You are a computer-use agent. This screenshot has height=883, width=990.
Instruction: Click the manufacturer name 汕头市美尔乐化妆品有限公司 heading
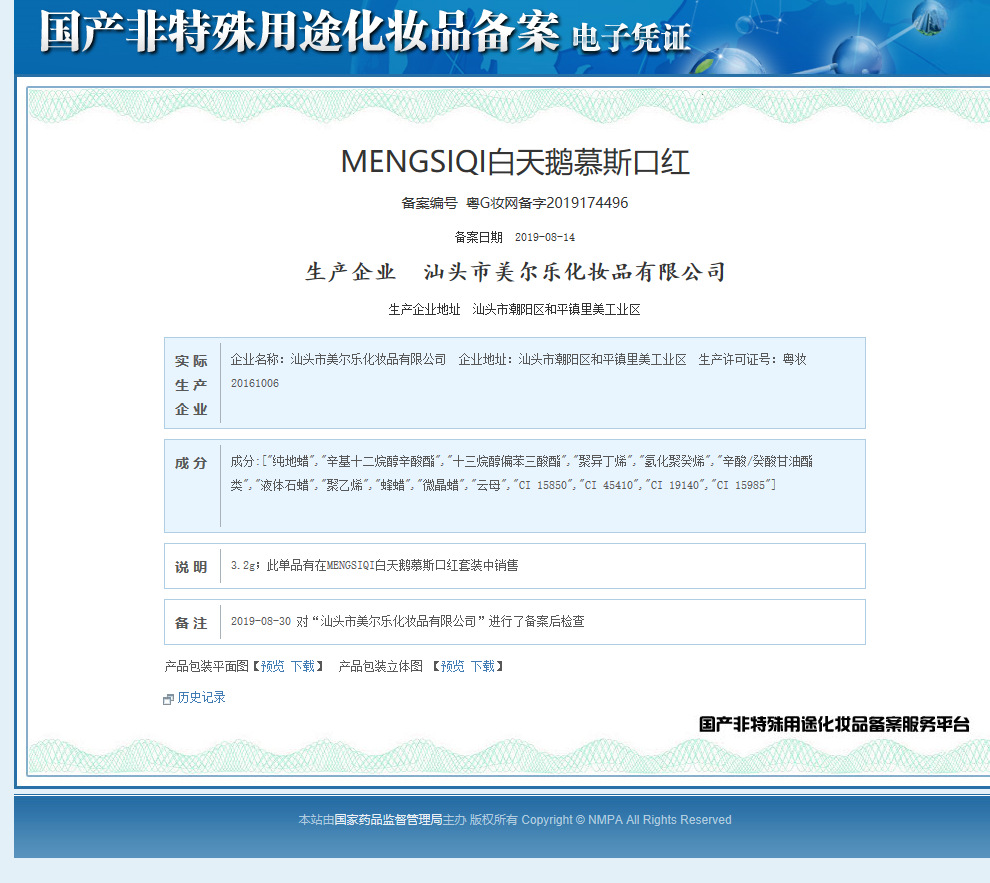(x=574, y=272)
